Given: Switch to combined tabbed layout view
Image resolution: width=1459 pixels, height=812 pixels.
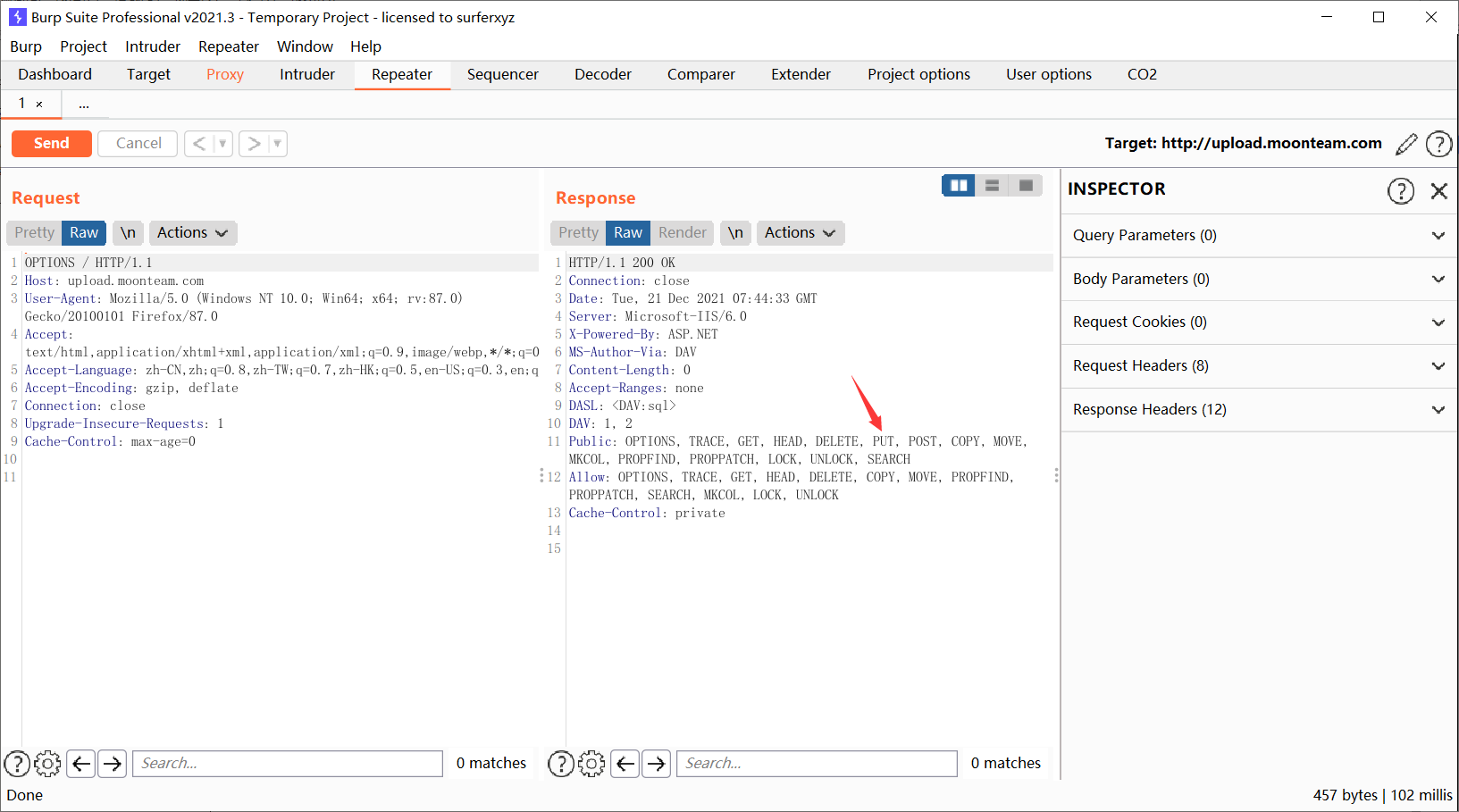Looking at the screenshot, I should coord(1026,185).
